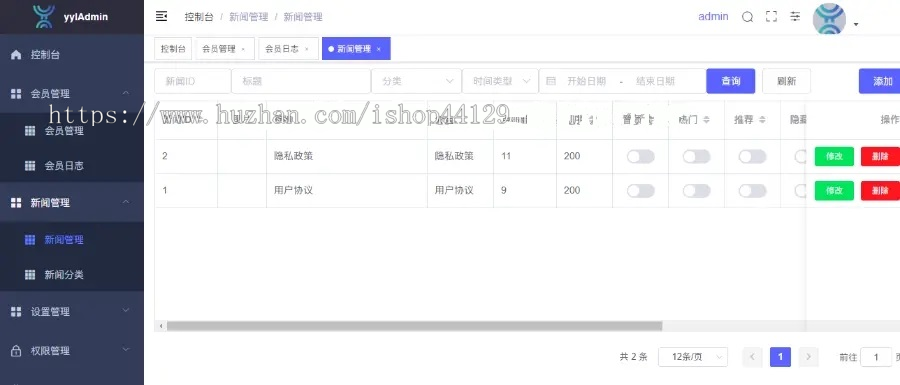The image size is (900, 385).
Task: Toggle the sidebar collapse hamburger icon
Action: (x=161, y=17)
